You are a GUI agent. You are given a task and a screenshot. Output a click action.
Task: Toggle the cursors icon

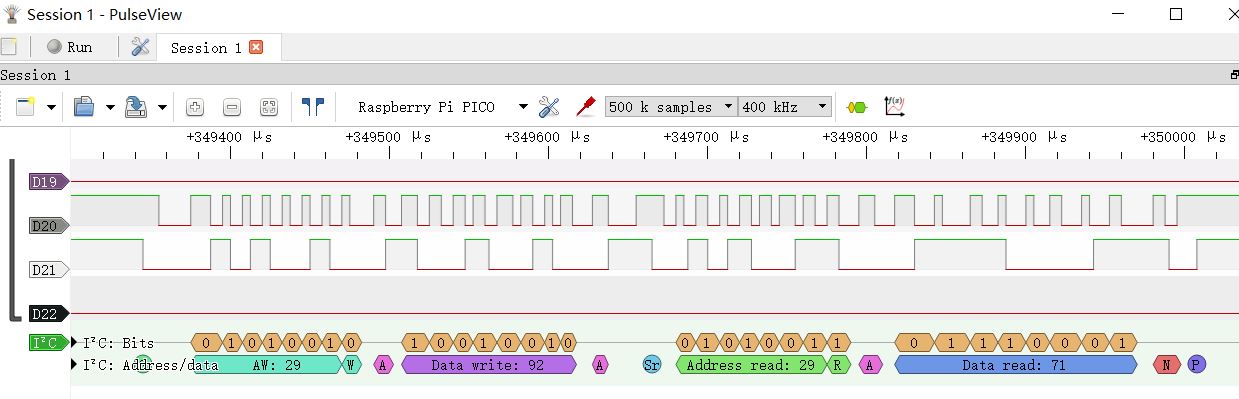click(x=313, y=106)
